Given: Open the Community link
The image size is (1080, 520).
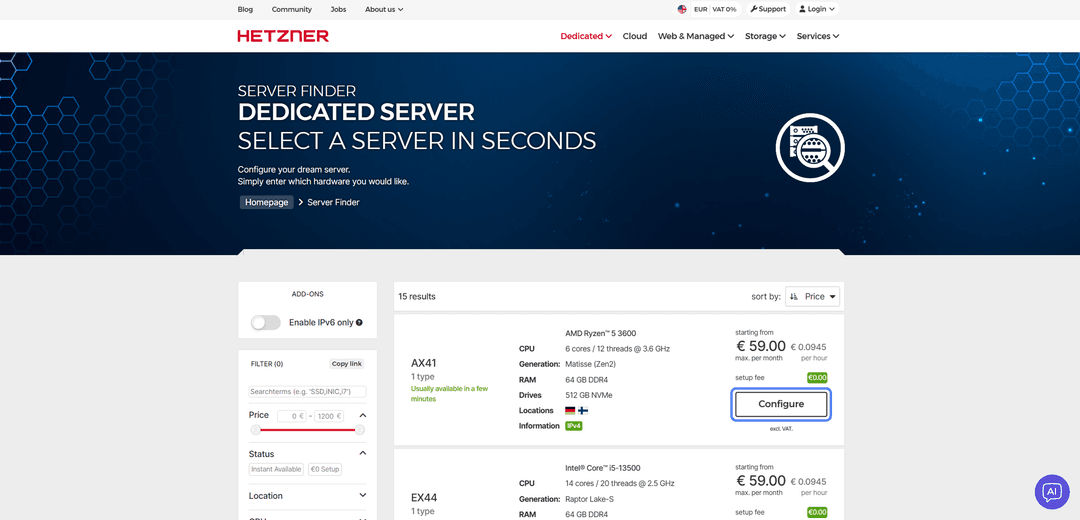Looking at the screenshot, I should click(291, 10).
